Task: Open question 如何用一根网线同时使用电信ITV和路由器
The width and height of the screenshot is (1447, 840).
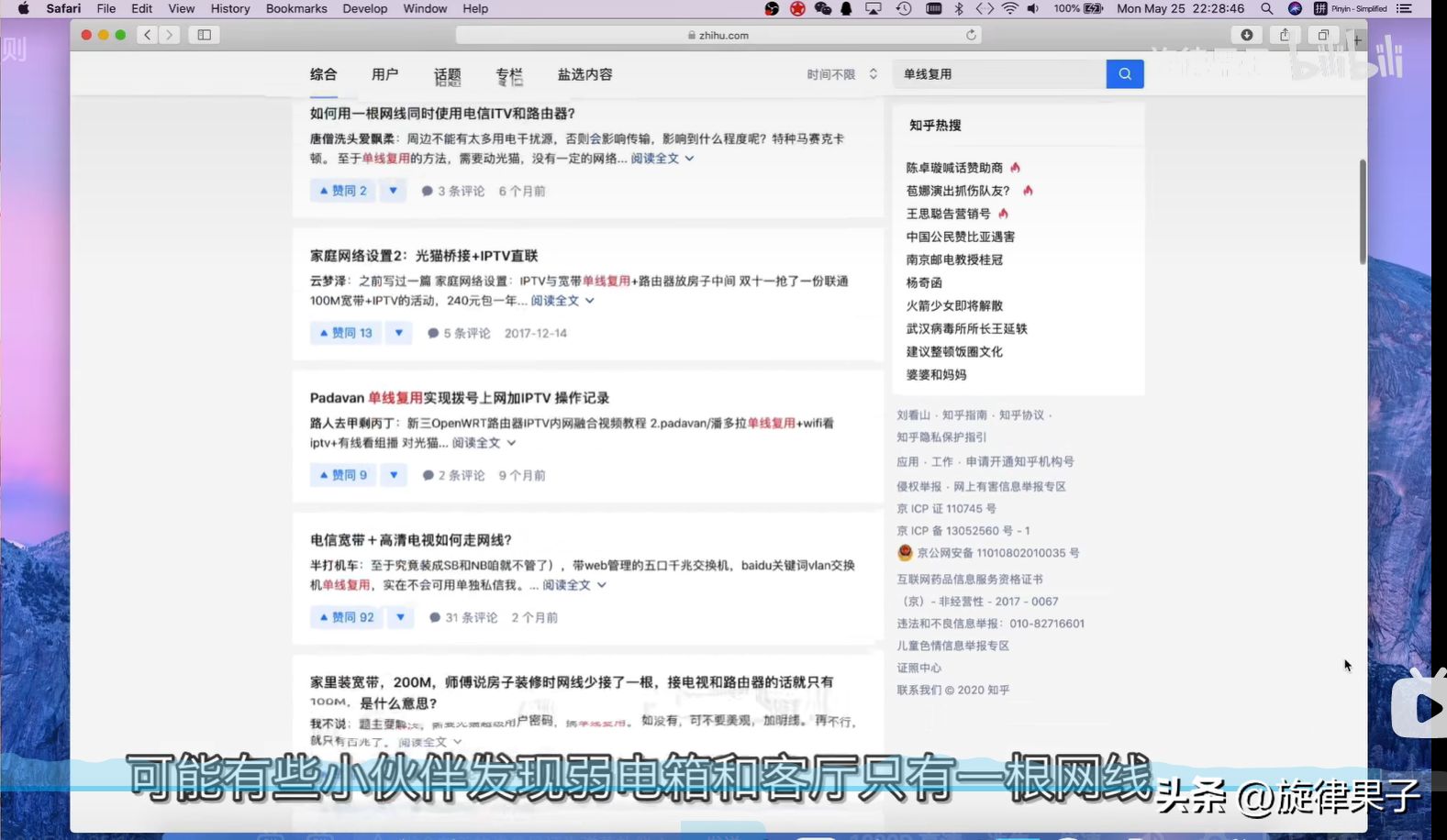Action: [x=442, y=114]
